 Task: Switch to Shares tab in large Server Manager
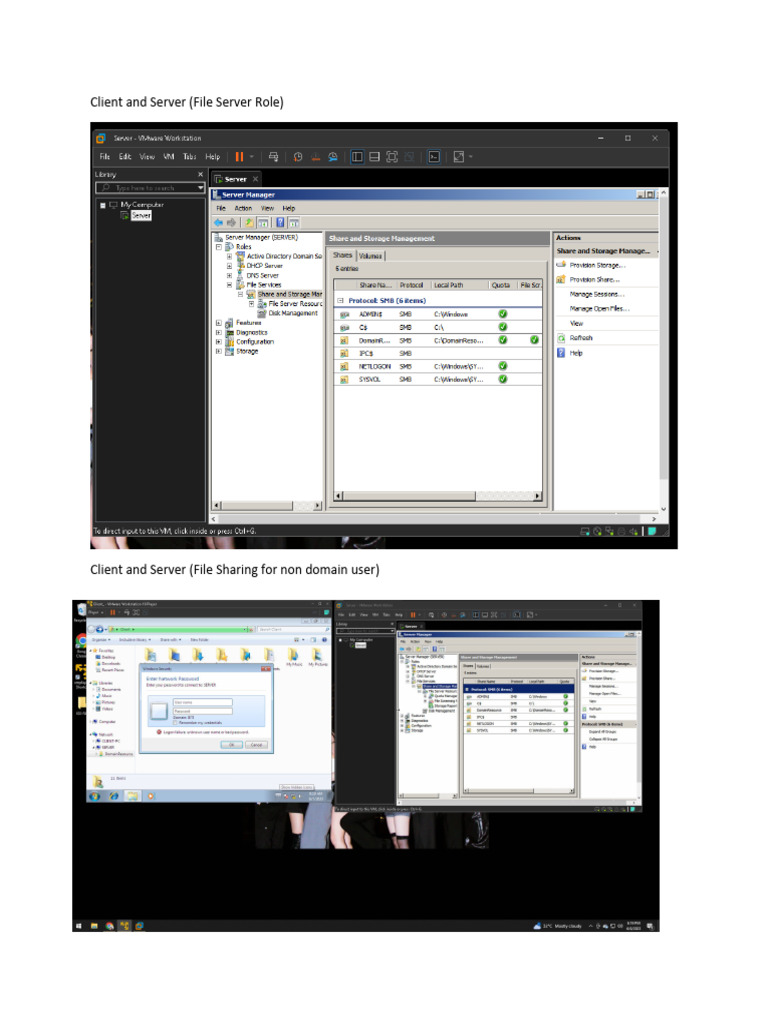[x=343, y=255]
